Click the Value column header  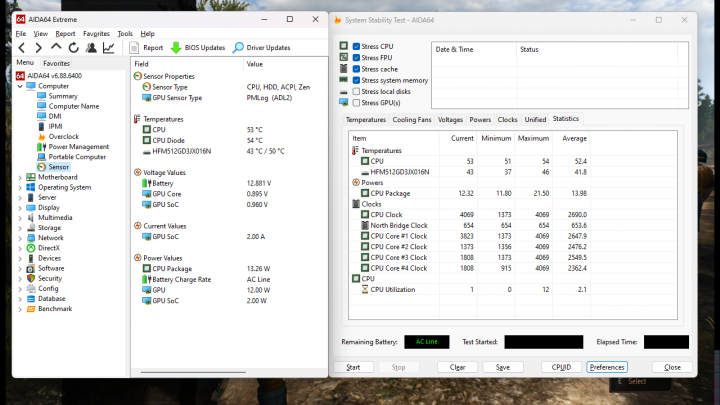point(255,64)
